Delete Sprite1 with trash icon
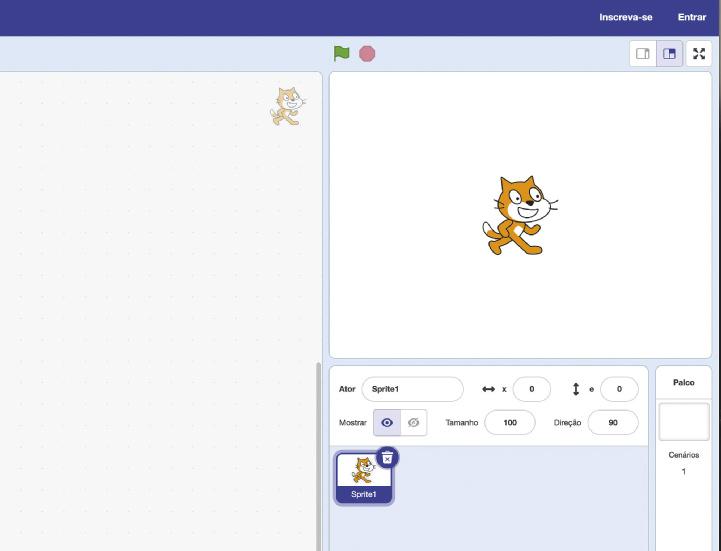721x551 pixels. [x=387, y=458]
